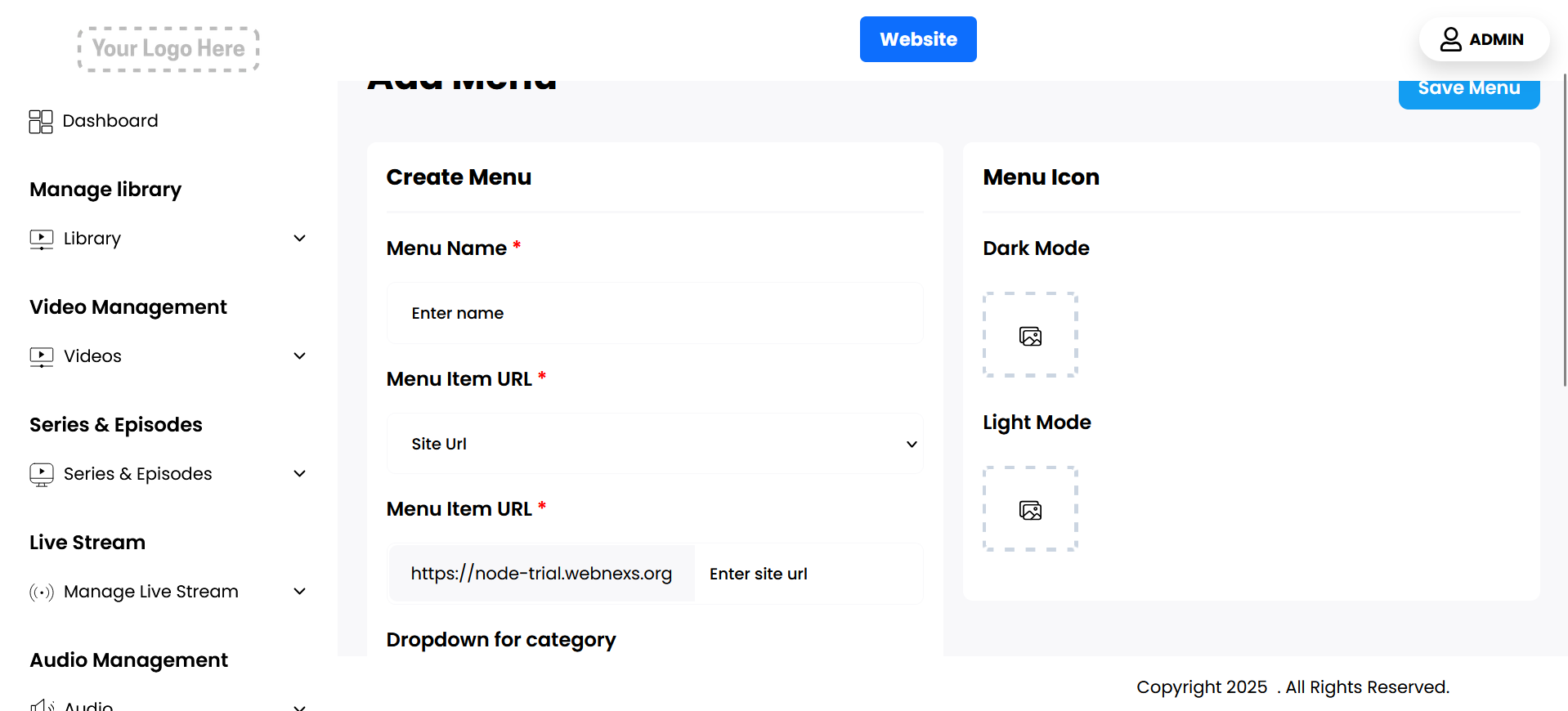Click the Library play-screen icon
Screen dimensions: 1568x711
(42, 239)
